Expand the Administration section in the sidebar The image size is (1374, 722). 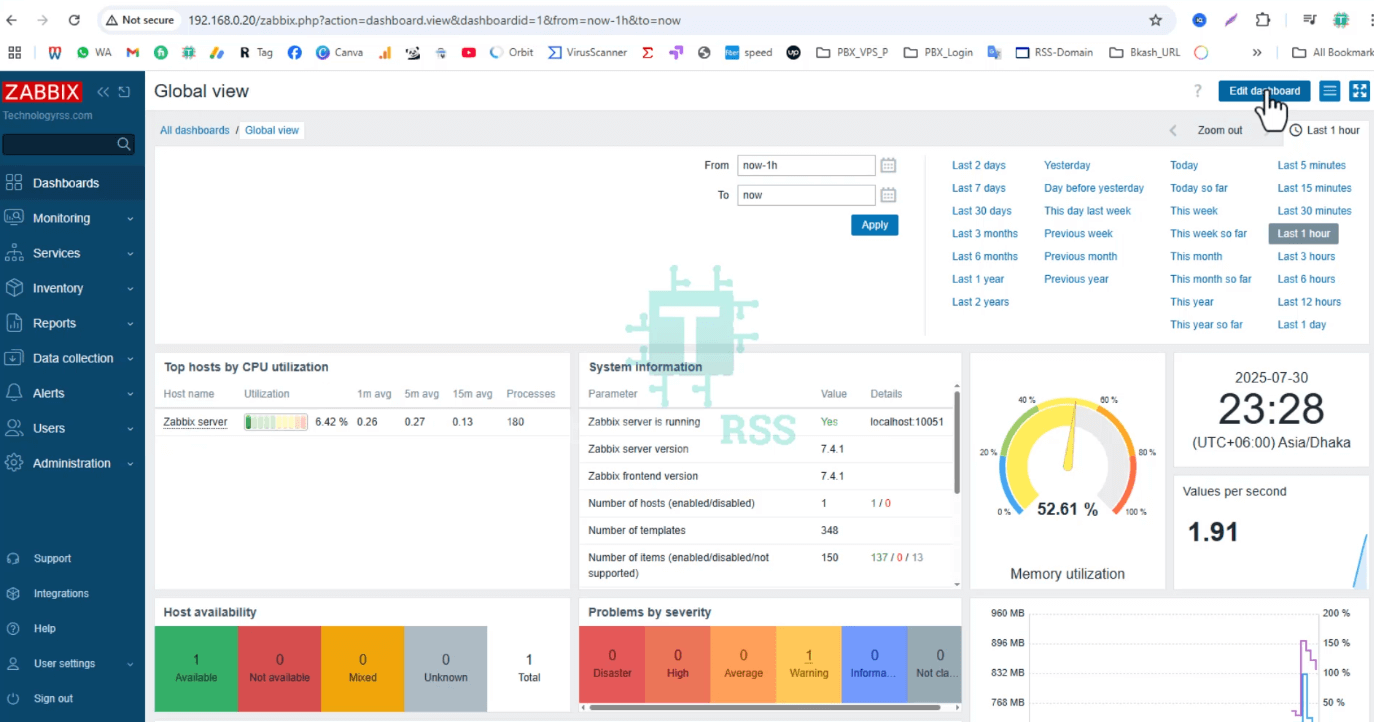pyautogui.click(x=70, y=463)
